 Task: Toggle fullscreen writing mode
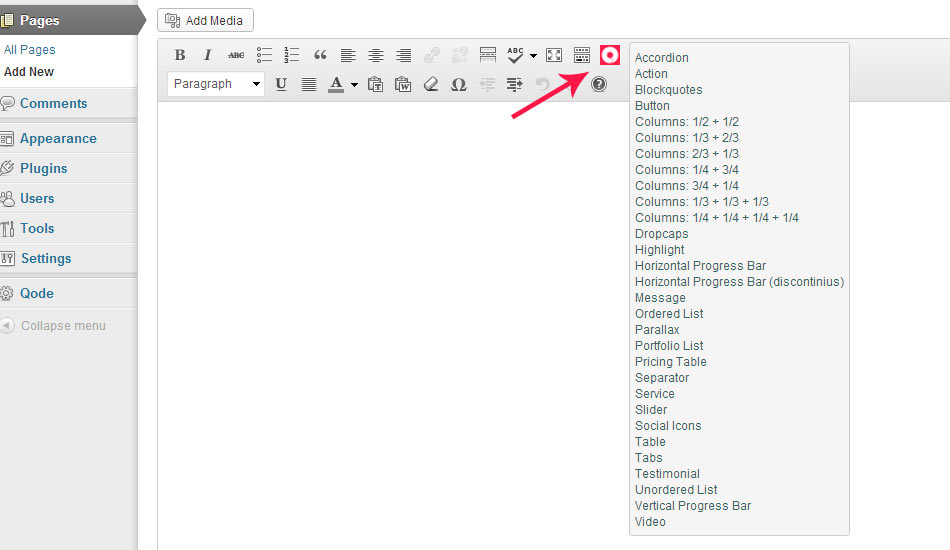[x=554, y=55]
